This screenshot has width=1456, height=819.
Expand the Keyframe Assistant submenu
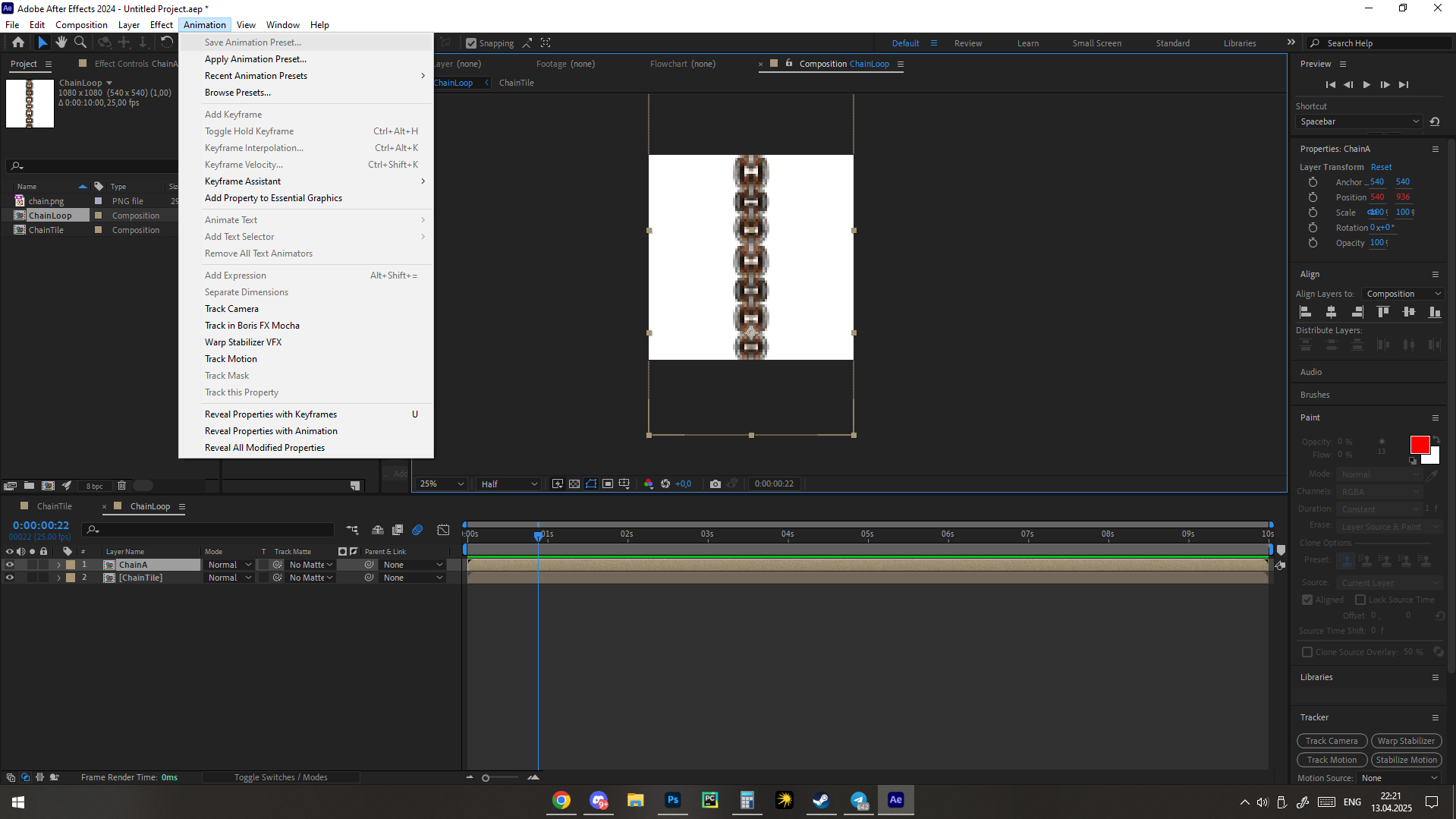(x=243, y=181)
